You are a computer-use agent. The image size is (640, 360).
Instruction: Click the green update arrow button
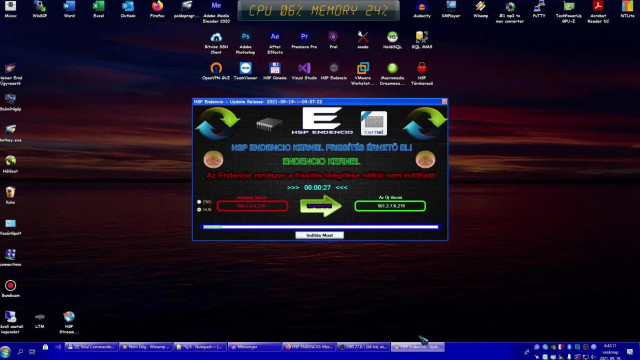pyautogui.click(x=320, y=206)
